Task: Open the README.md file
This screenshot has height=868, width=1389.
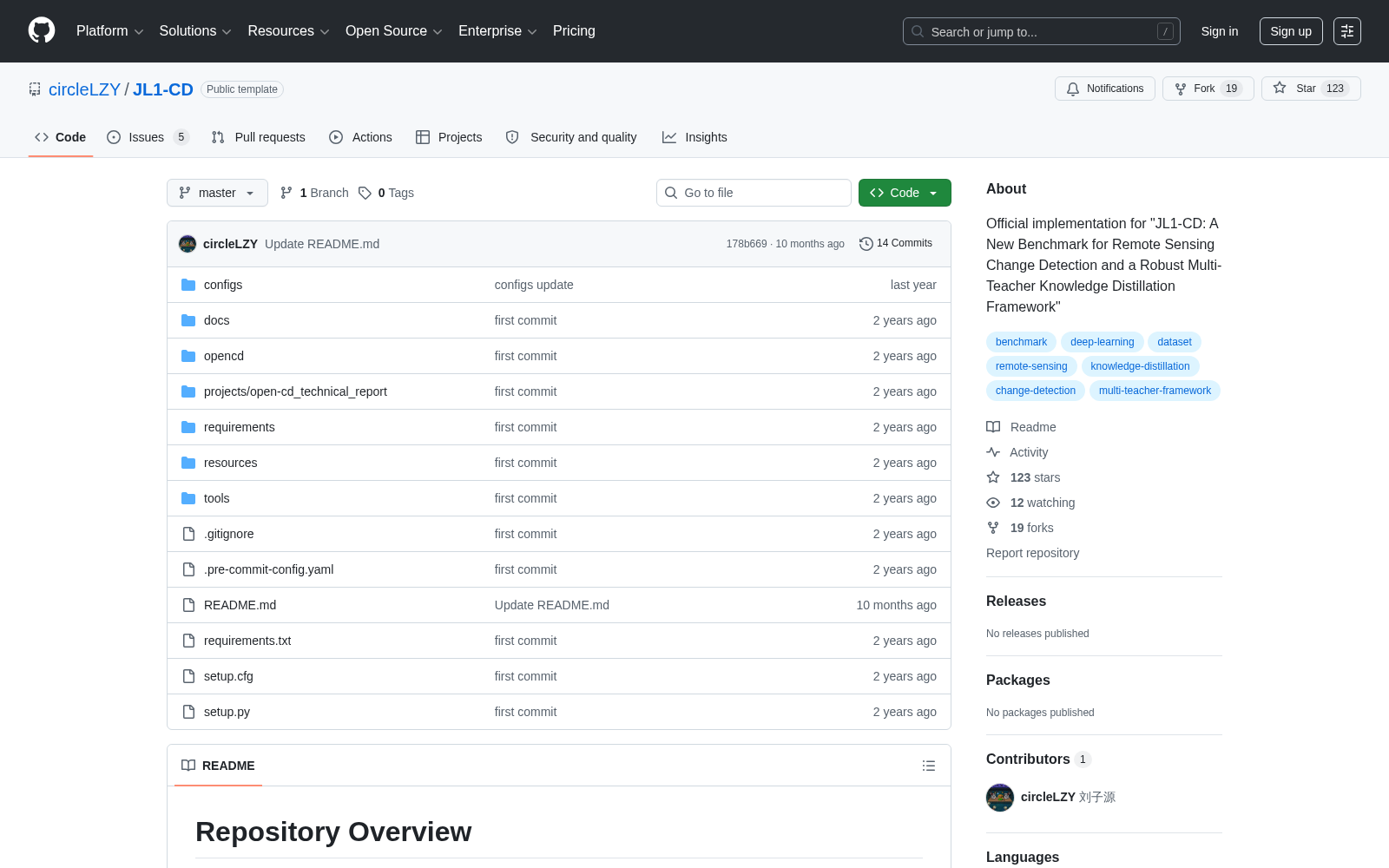Action: 240,605
